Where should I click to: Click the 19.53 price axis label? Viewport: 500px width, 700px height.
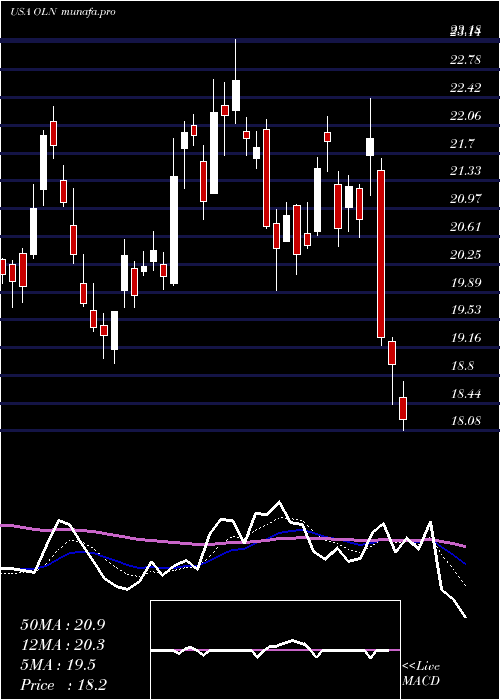[466, 310]
